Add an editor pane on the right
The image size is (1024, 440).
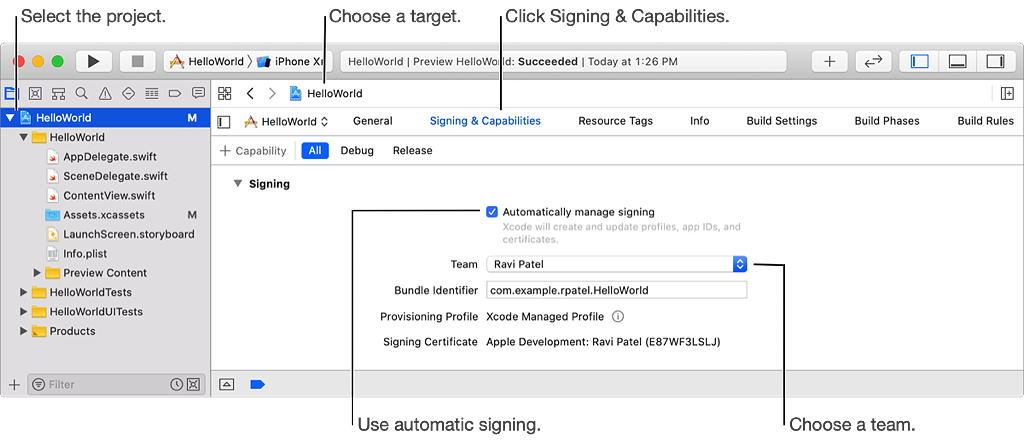[1007, 93]
